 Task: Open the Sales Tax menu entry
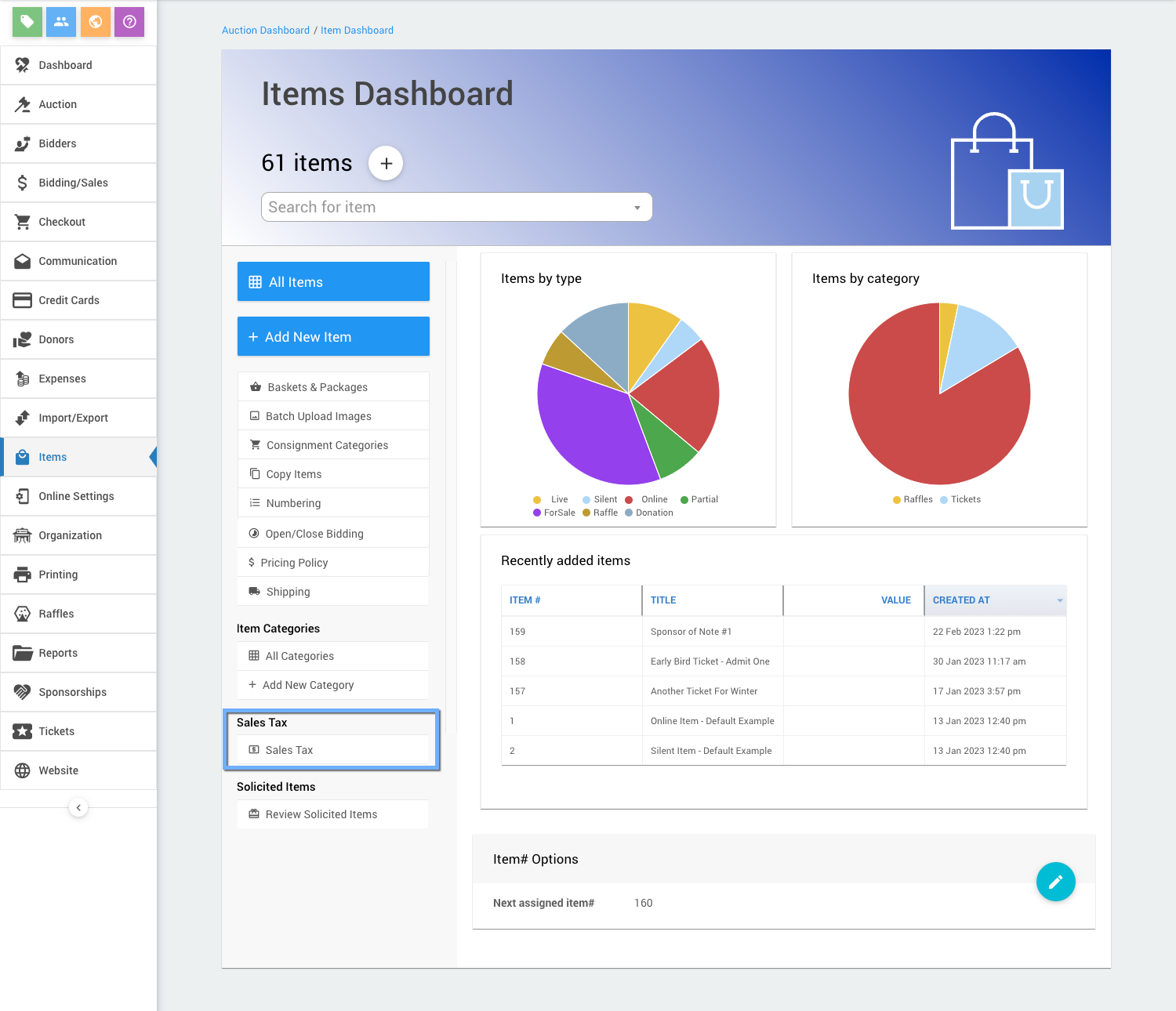coord(289,750)
